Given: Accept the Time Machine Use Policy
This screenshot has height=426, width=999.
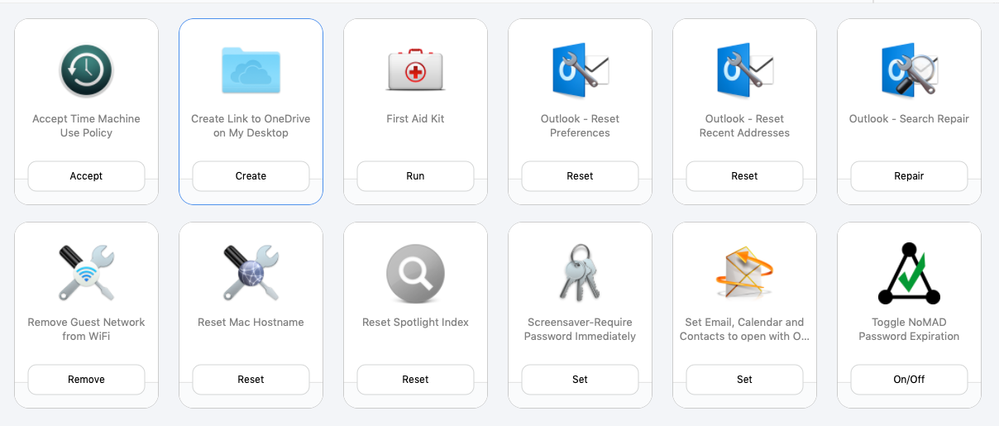Looking at the screenshot, I should tap(86, 176).
